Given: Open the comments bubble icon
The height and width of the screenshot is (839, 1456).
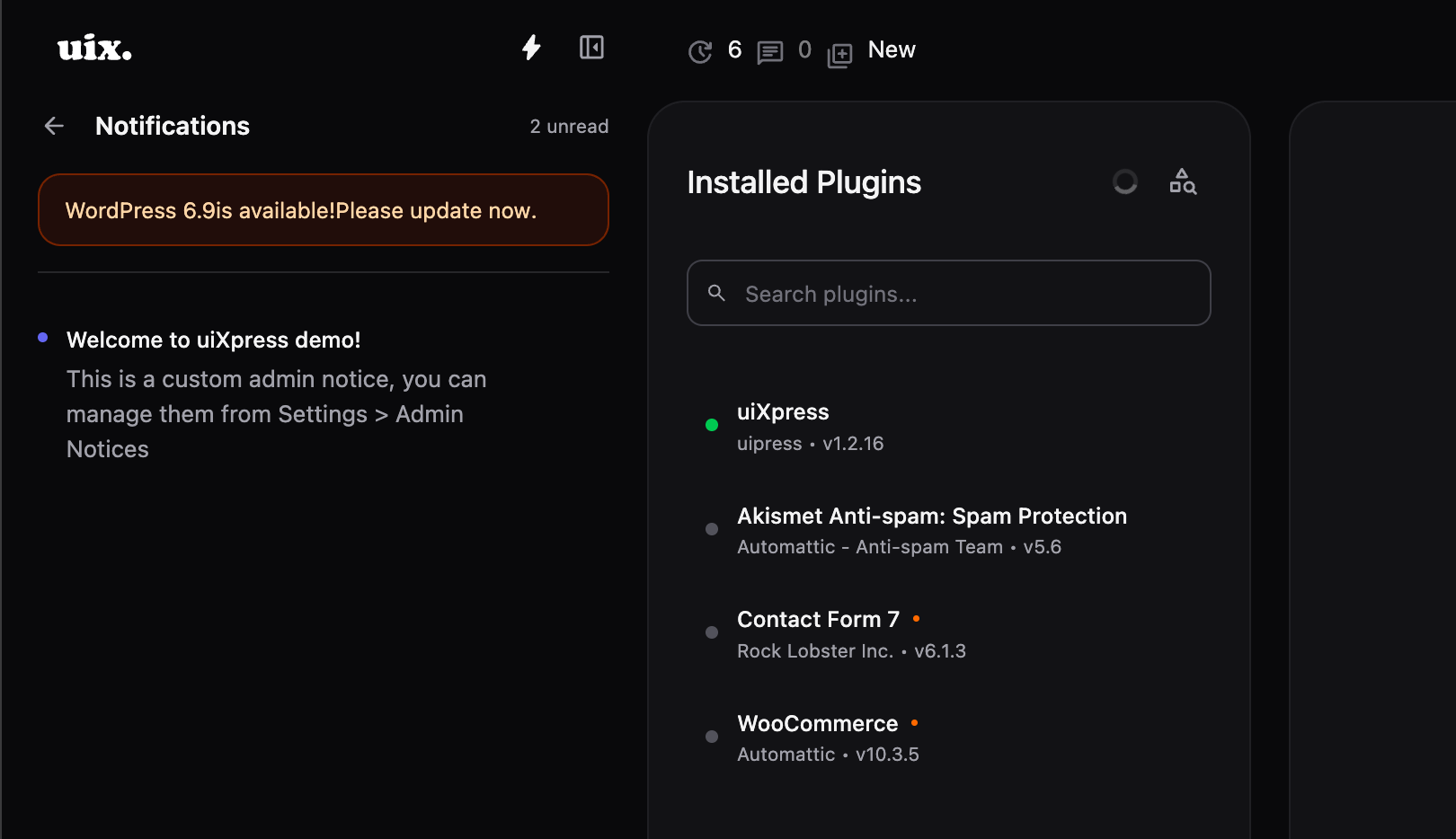Looking at the screenshot, I should pos(770,52).
